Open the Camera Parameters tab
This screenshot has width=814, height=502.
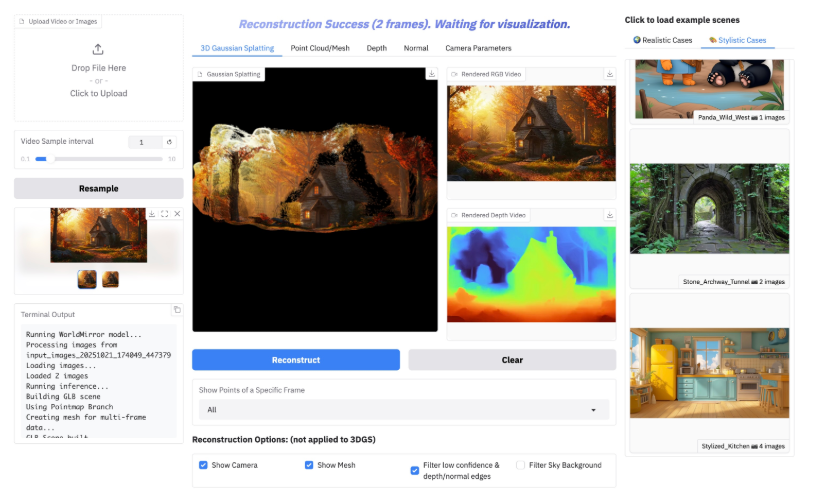click(478, 48)
